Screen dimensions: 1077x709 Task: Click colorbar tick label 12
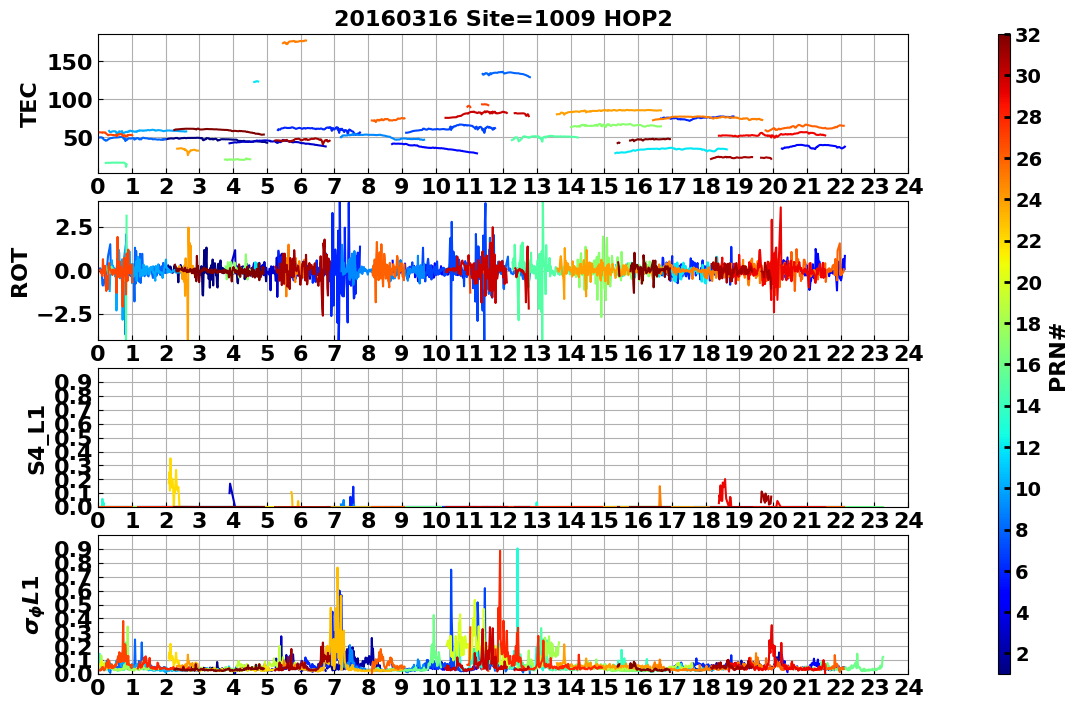[1028, 447]
